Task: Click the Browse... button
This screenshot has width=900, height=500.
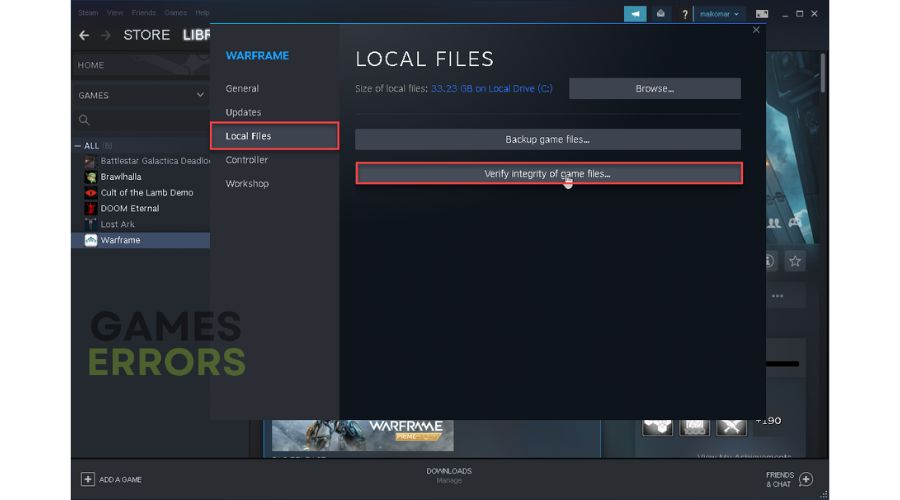Action: tap(655, 88)
